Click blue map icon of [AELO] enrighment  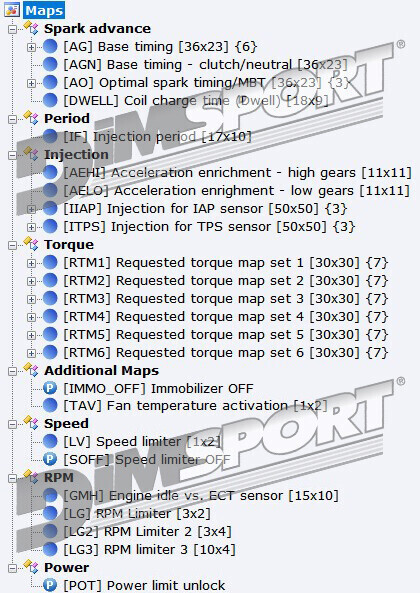pyautogui.click(x=50, y=190)
